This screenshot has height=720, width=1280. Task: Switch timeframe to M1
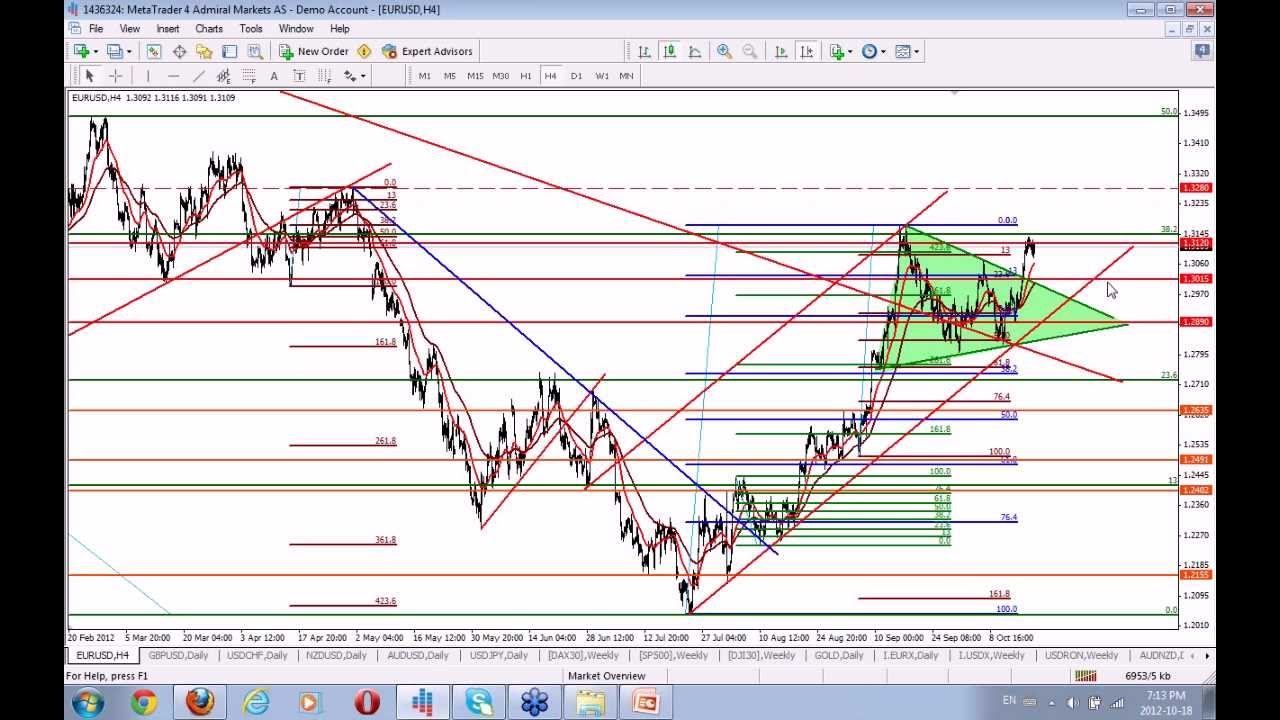click(425, 76)
